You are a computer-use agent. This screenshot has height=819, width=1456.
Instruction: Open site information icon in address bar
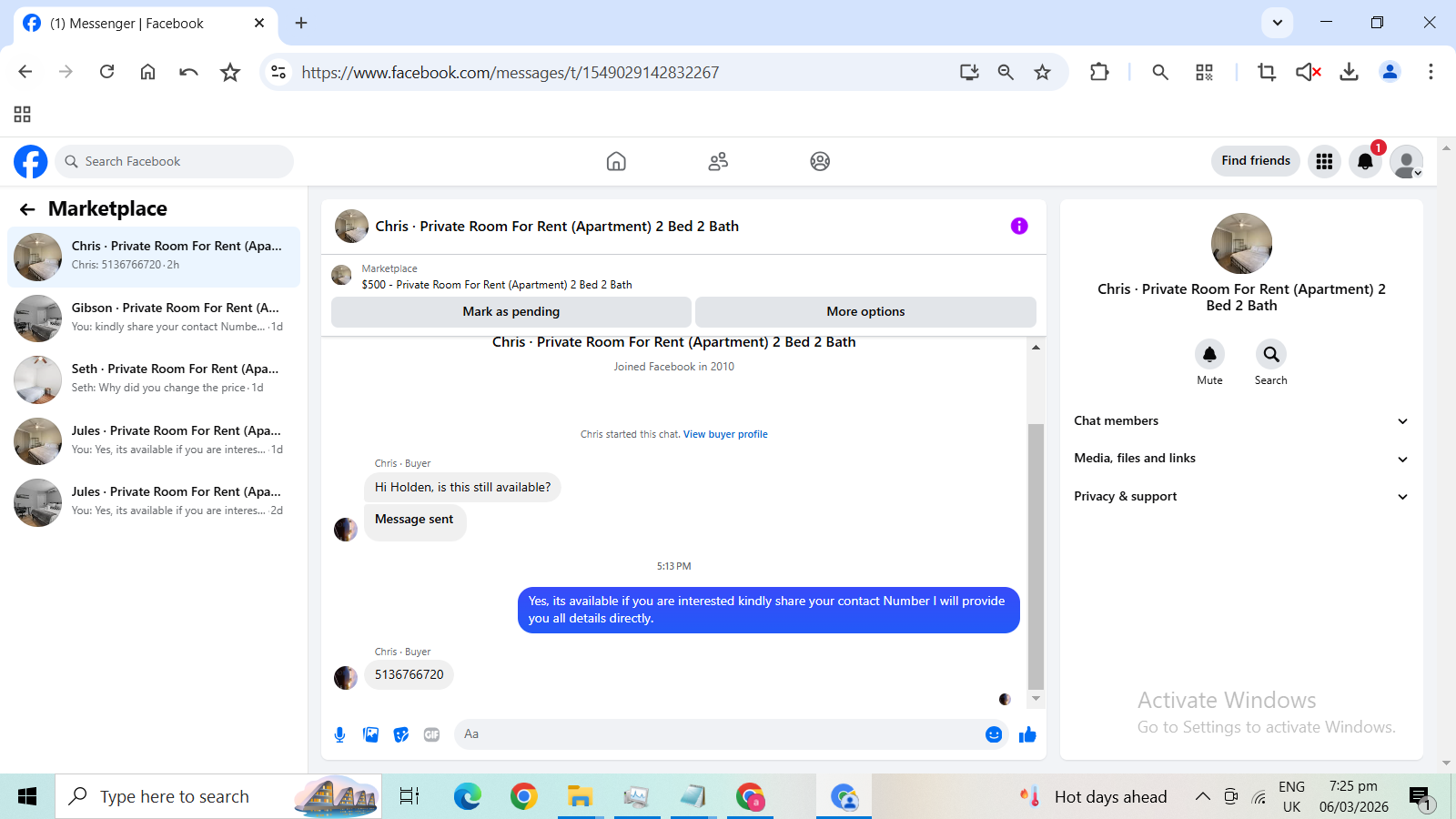(x=278, y=72)
